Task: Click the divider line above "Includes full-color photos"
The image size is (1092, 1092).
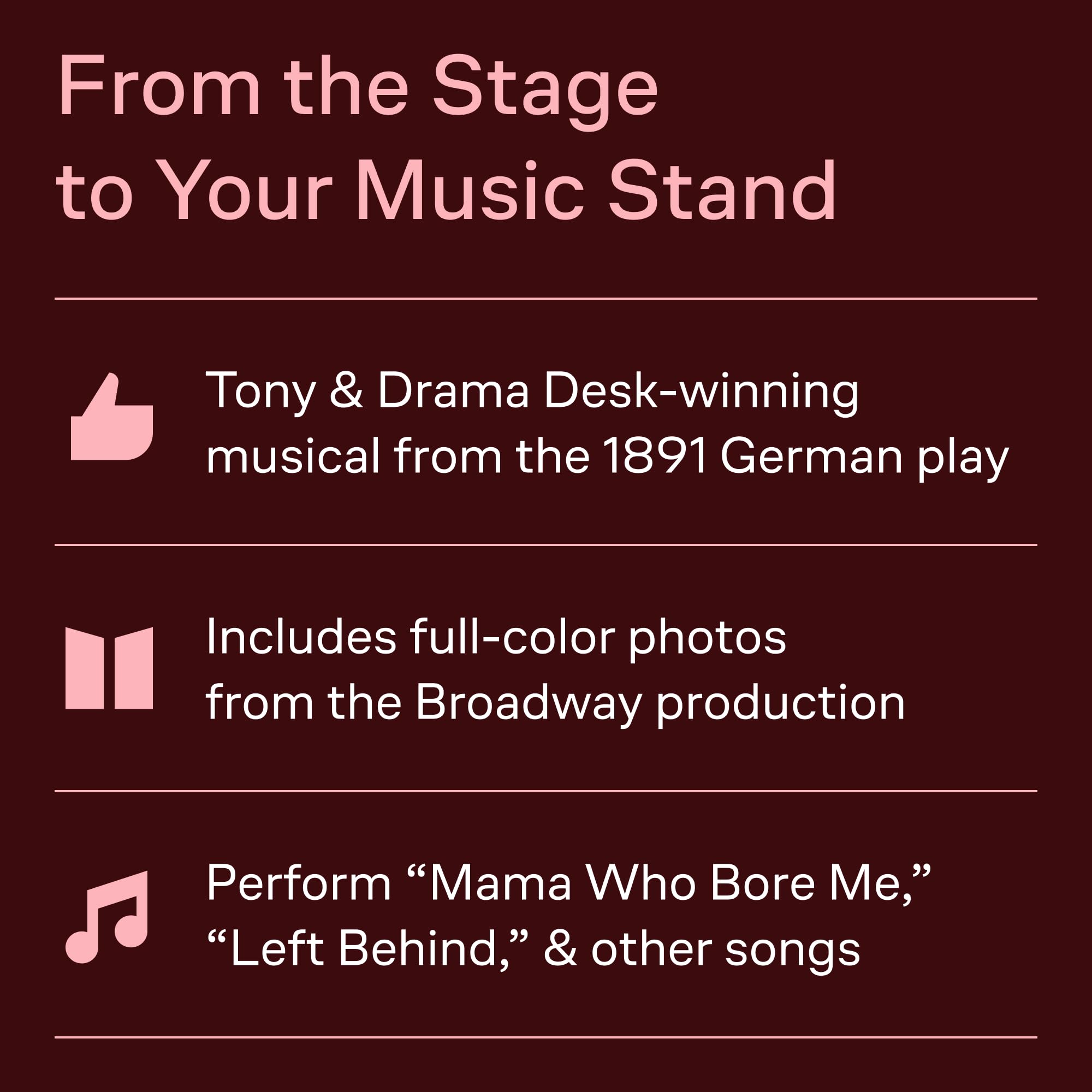Action: coord(545,545)
